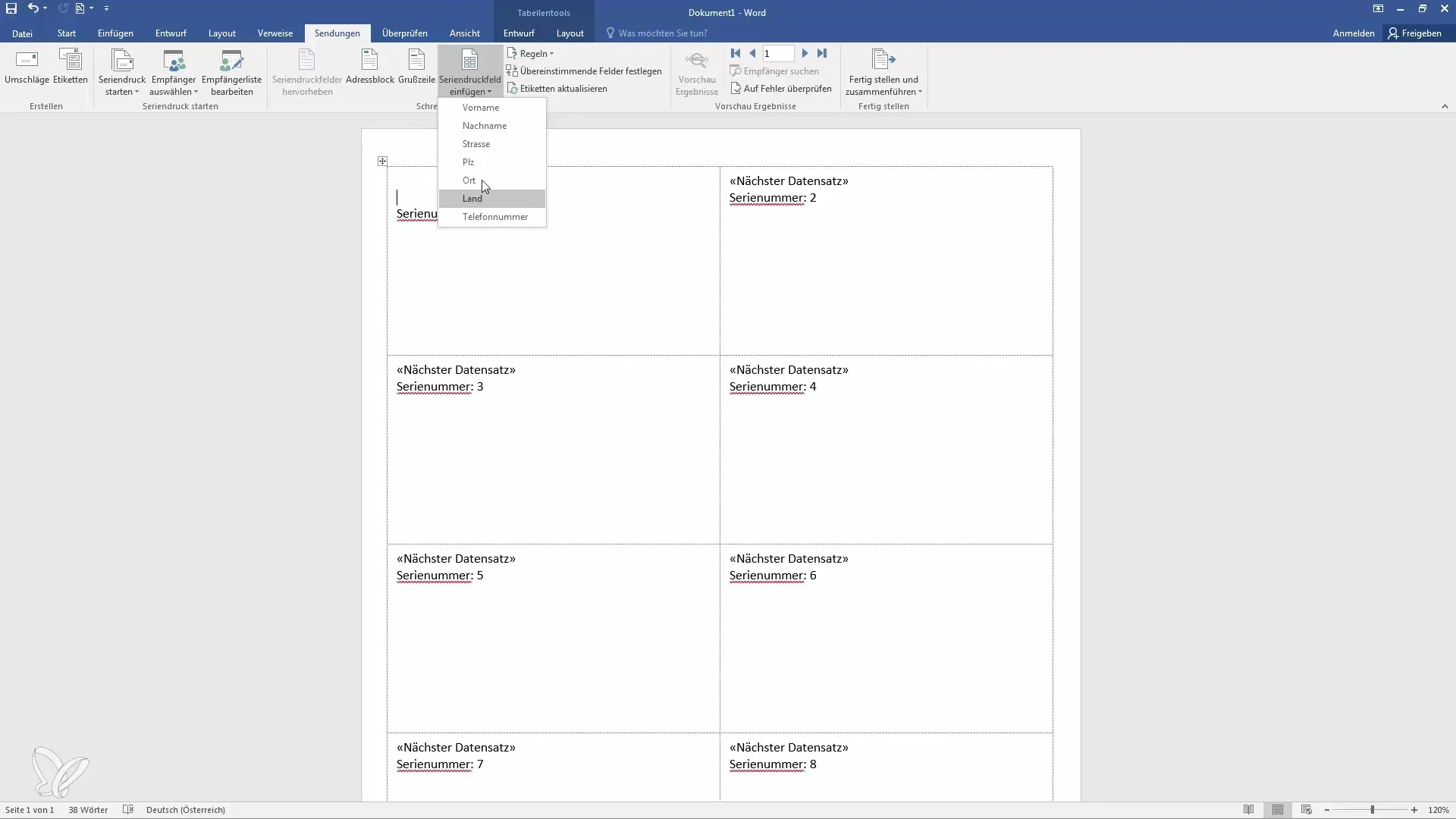Click the Seite 1 von 1 status indicator
The width and height of the screenshot is (1456, 819).
click(30, 810)
